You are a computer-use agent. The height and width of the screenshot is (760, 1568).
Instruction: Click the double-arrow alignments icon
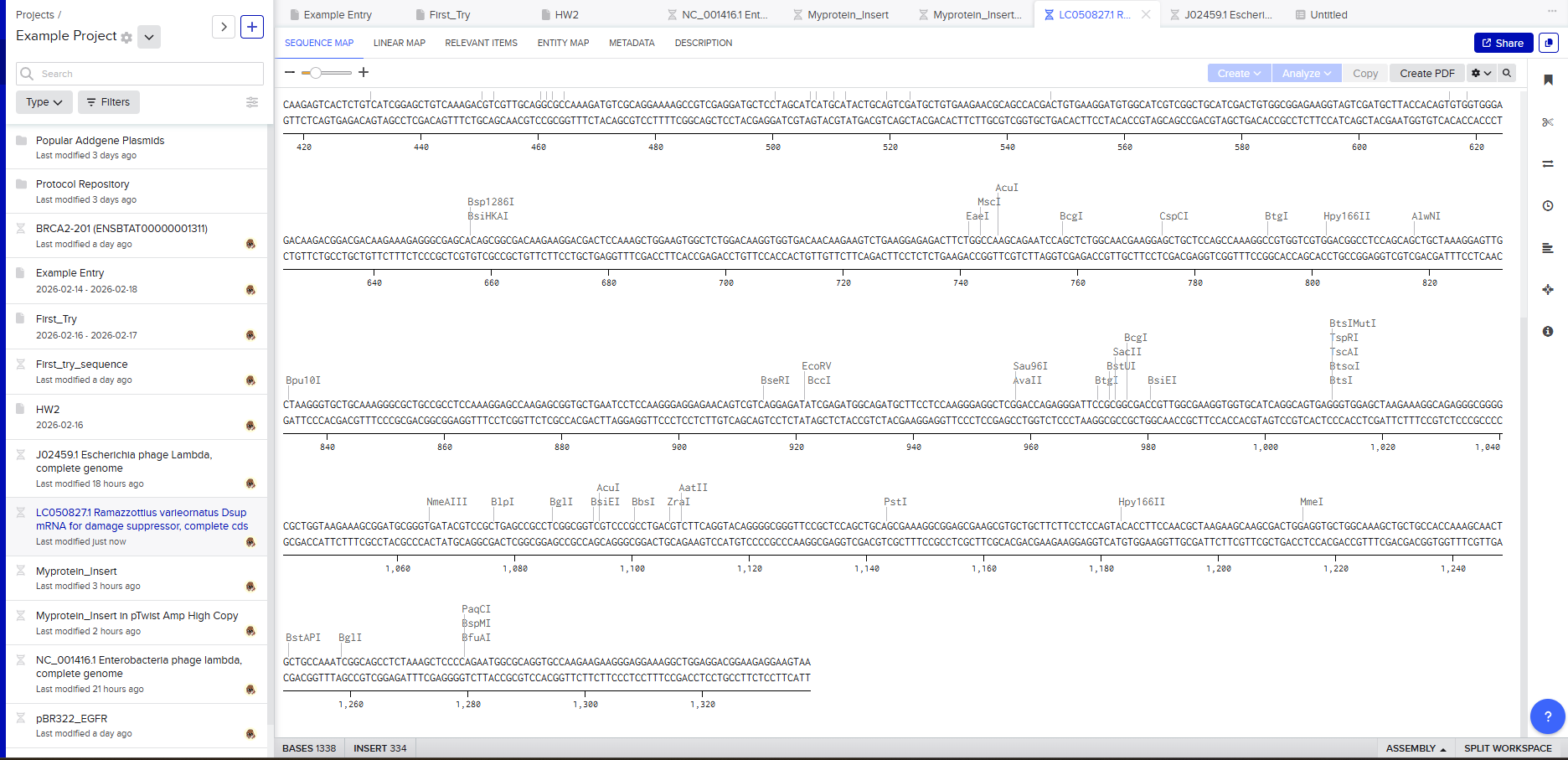(1548, 164)
